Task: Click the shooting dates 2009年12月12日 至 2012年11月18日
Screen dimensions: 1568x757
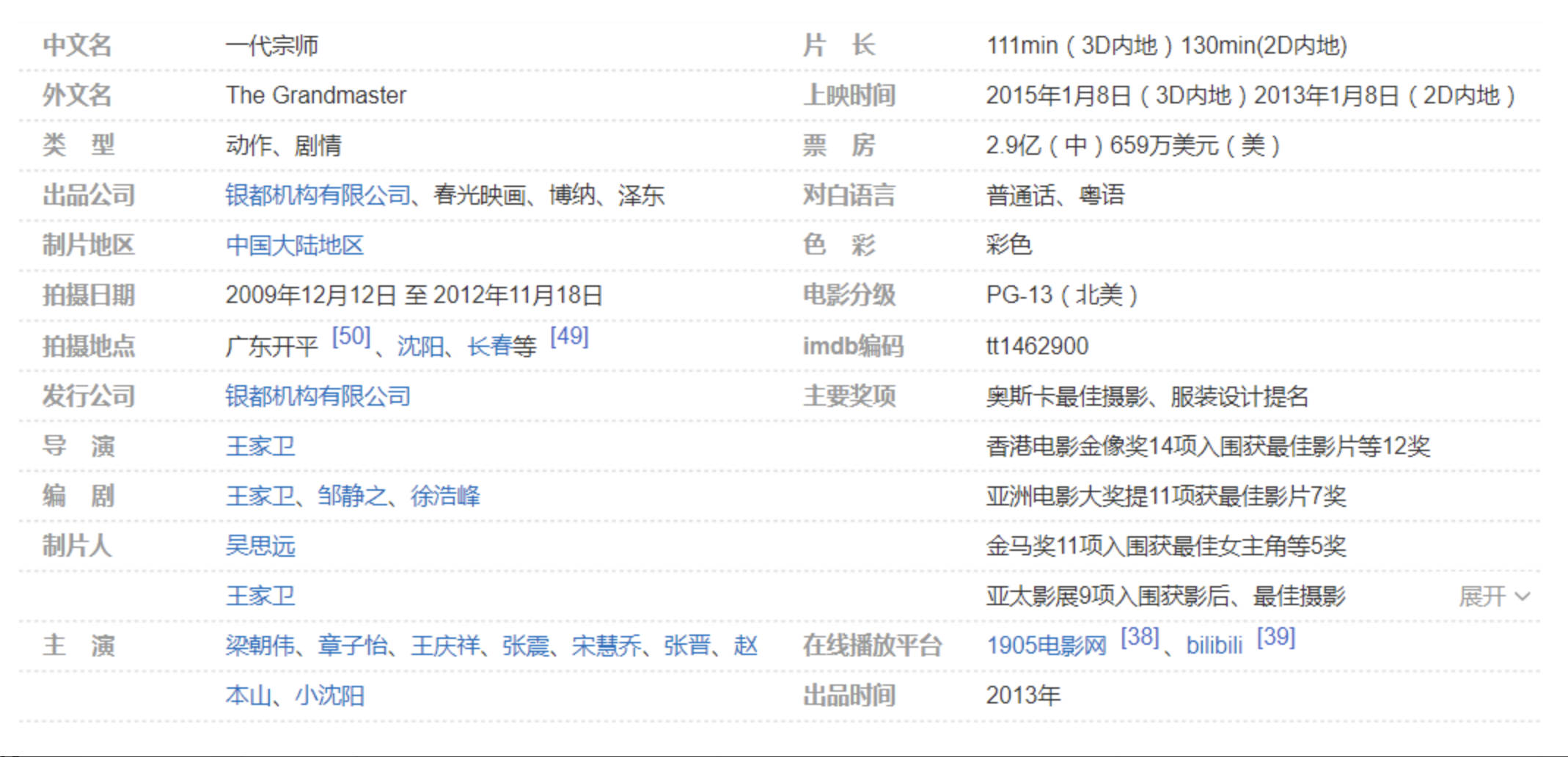Action: point(414,295)
